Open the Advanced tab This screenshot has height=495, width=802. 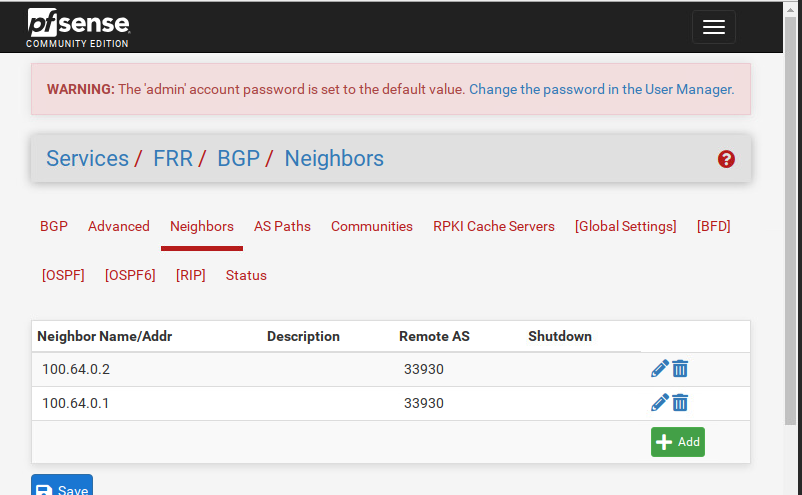(119, 226)
